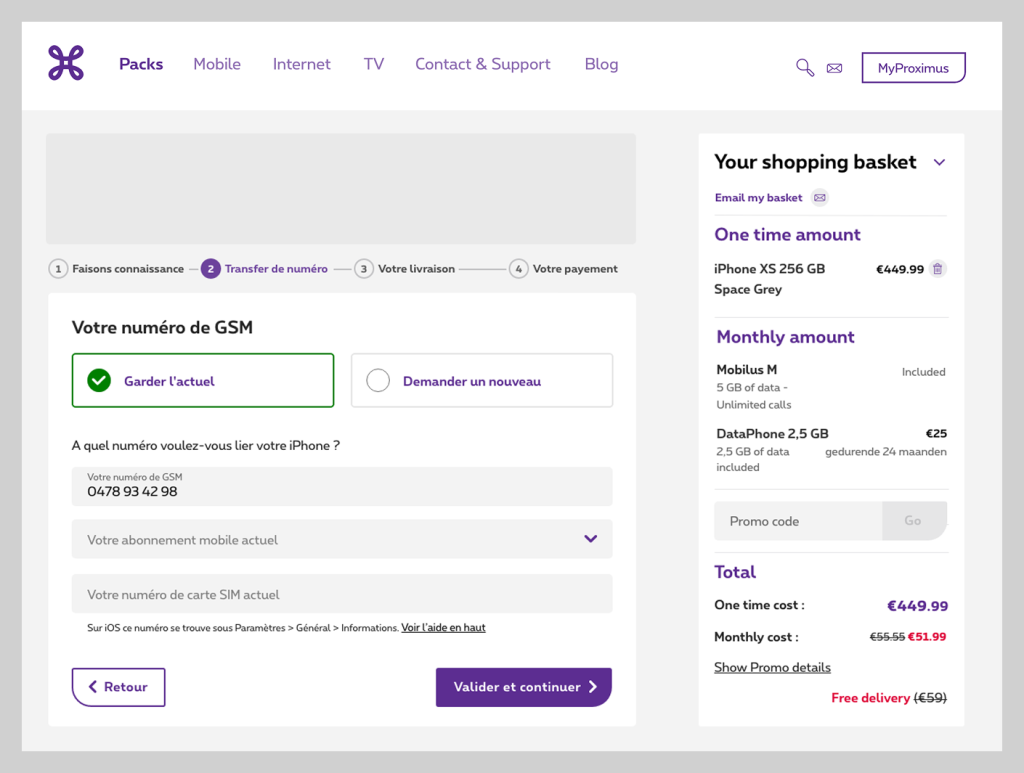Open the Packs menu
This screenshot has height=773, width=1024.
(141, 64)
